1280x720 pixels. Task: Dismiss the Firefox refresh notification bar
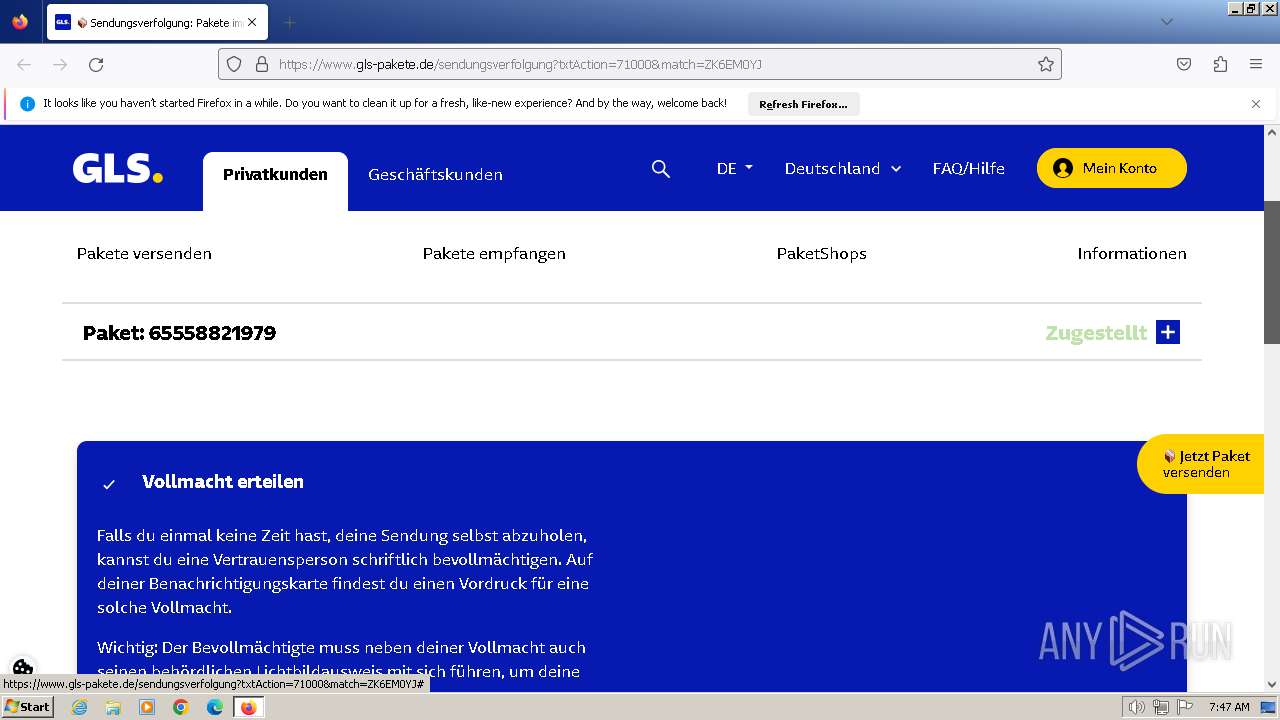tap(1256, 104)
